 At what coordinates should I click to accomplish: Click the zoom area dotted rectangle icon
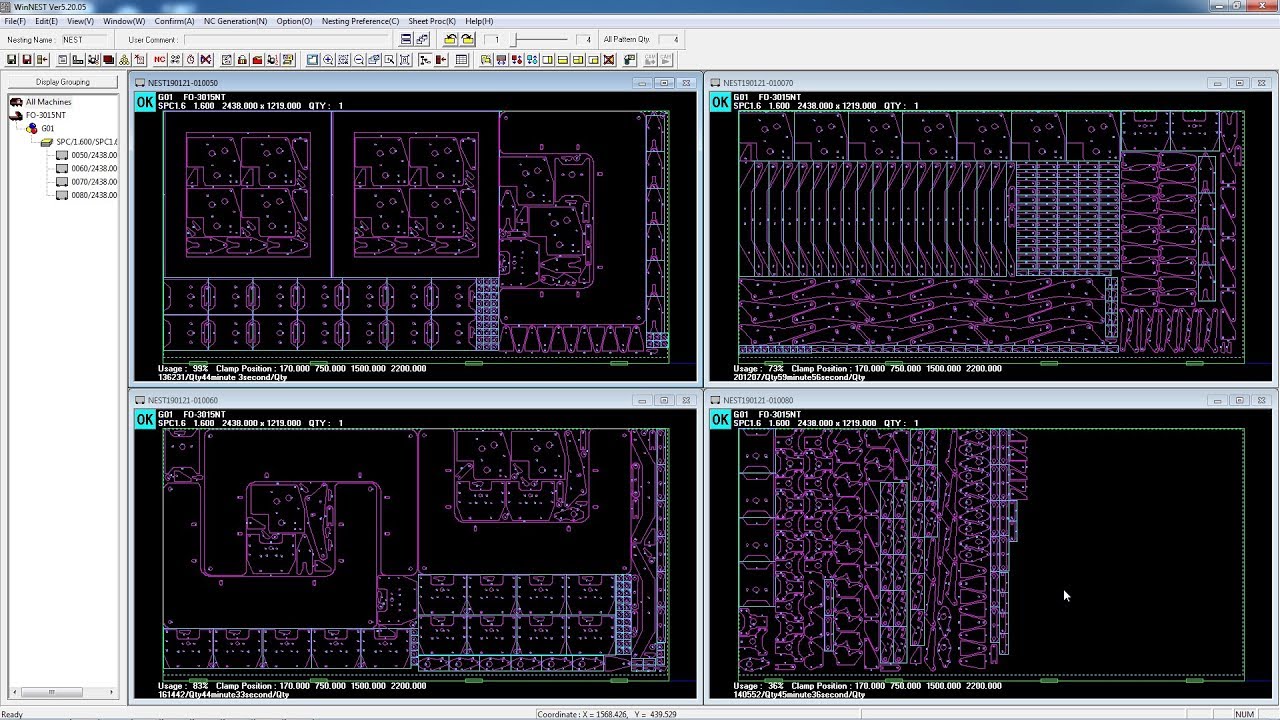point(343,60)
